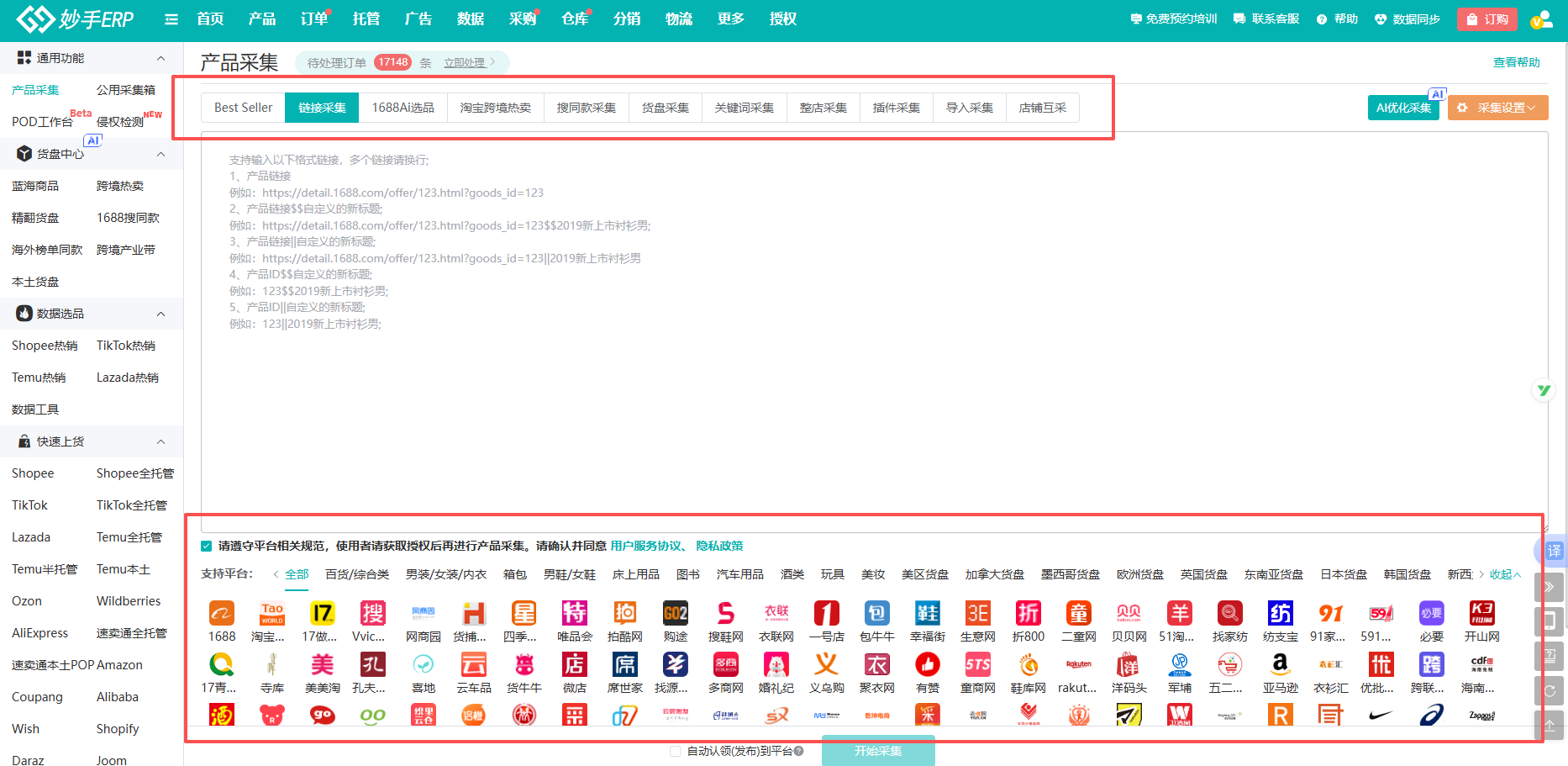Open 公用采集箱 in the sidebar
Image resolution: width=1568 pixels, height=766 pixels.
[126, 90]
